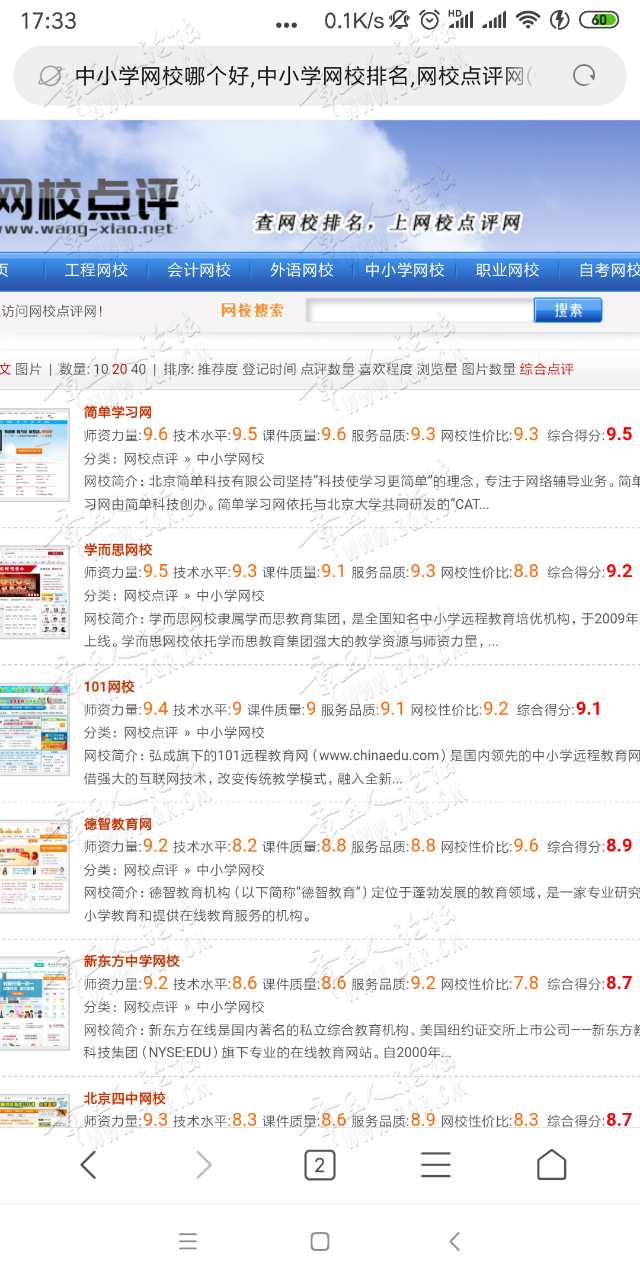Go back with the browser back arrow

coord(88,1164)
